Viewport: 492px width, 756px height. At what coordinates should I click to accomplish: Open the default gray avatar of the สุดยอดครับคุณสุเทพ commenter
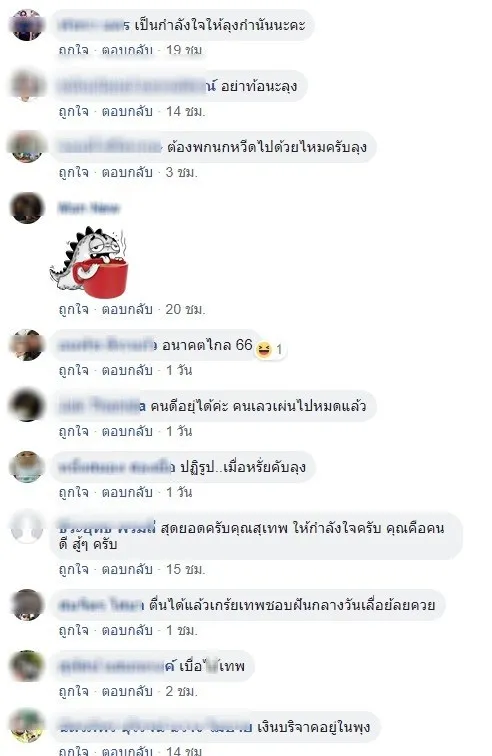(x=27, y=527)
